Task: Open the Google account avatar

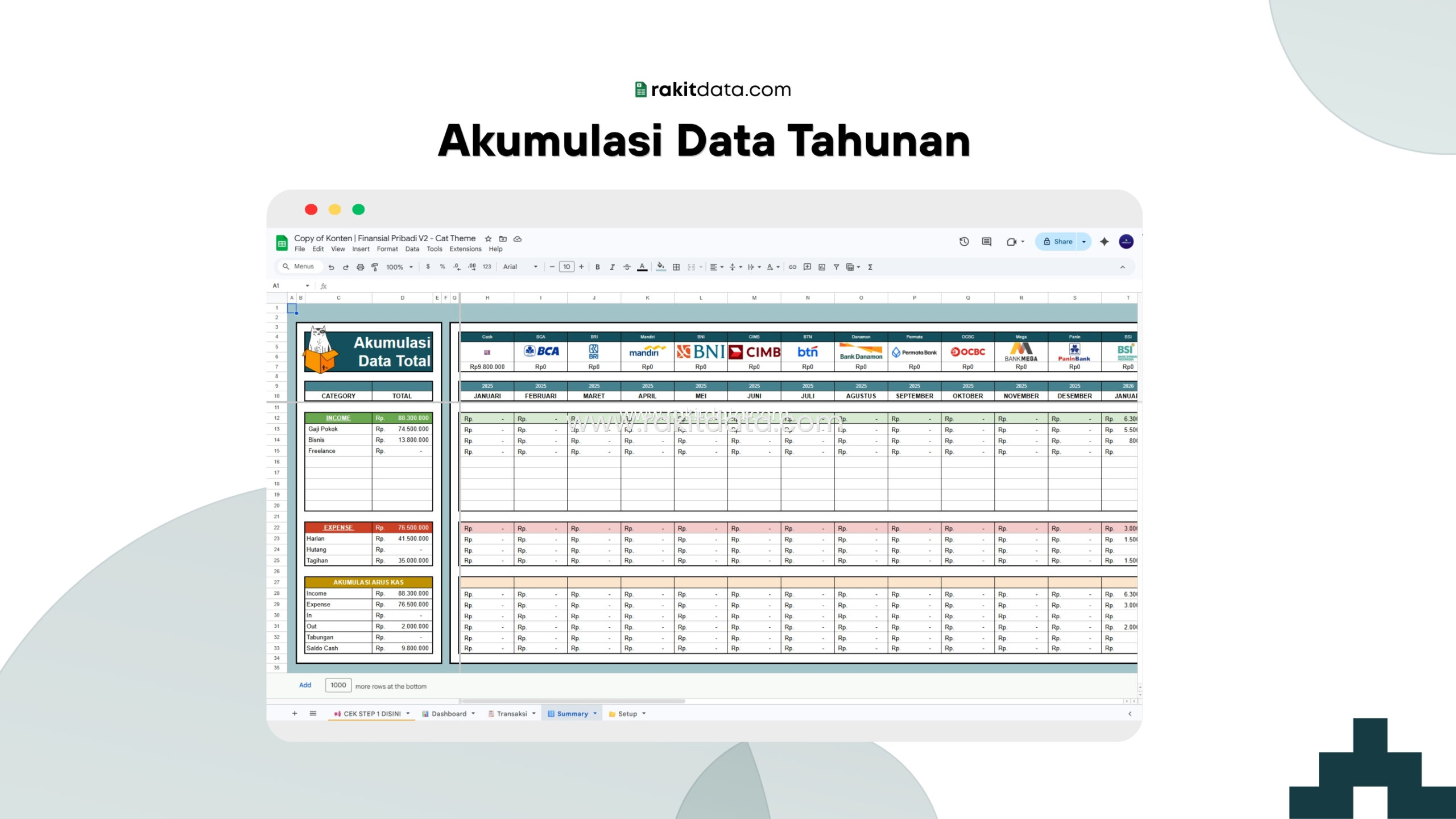Action: click(1126, 242)
